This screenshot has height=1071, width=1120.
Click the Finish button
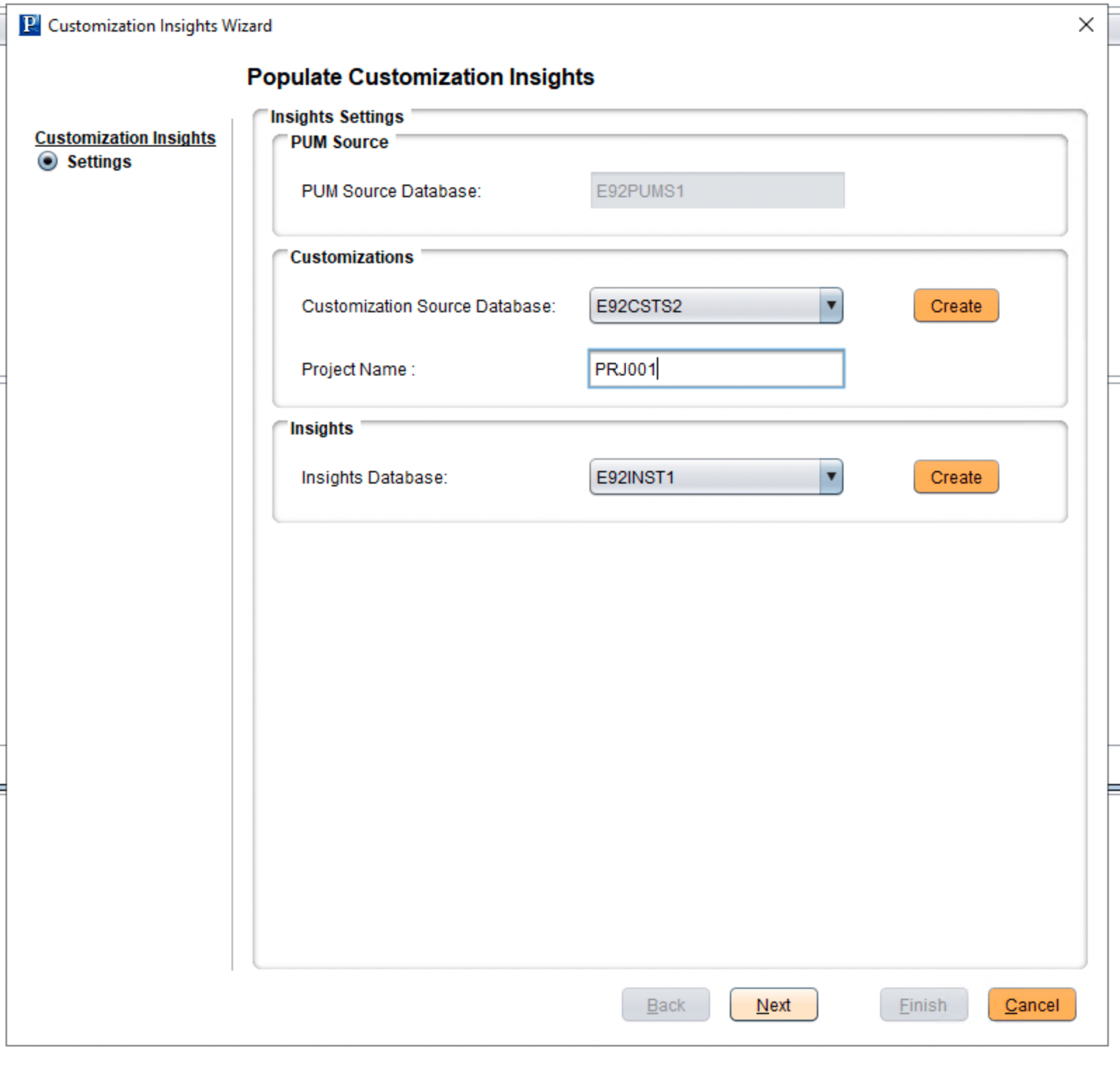tap(923, 1004)
